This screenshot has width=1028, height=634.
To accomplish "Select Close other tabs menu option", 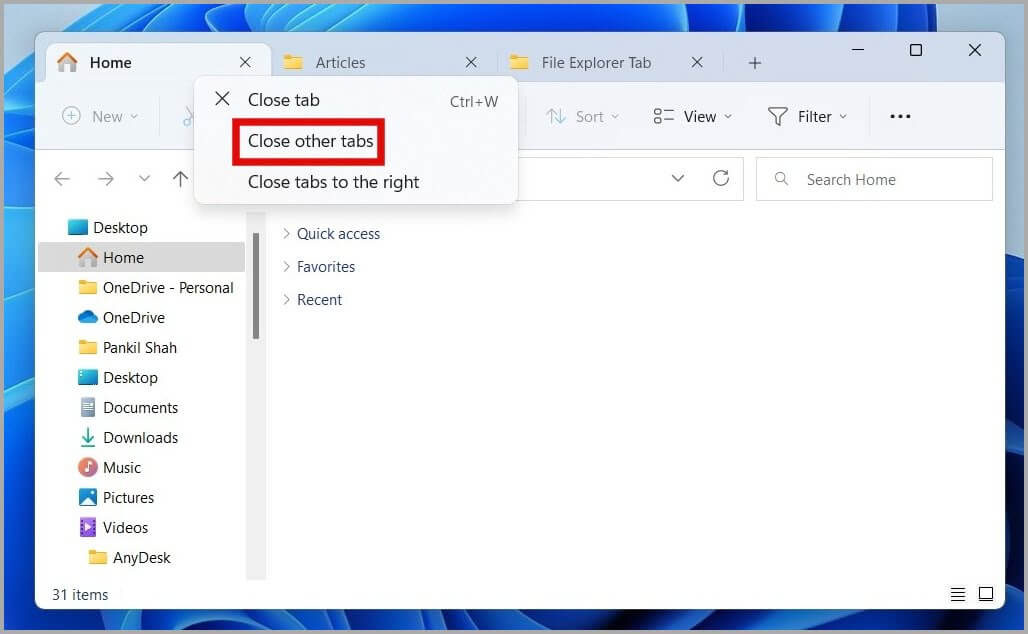I will [x=310, y=141].
